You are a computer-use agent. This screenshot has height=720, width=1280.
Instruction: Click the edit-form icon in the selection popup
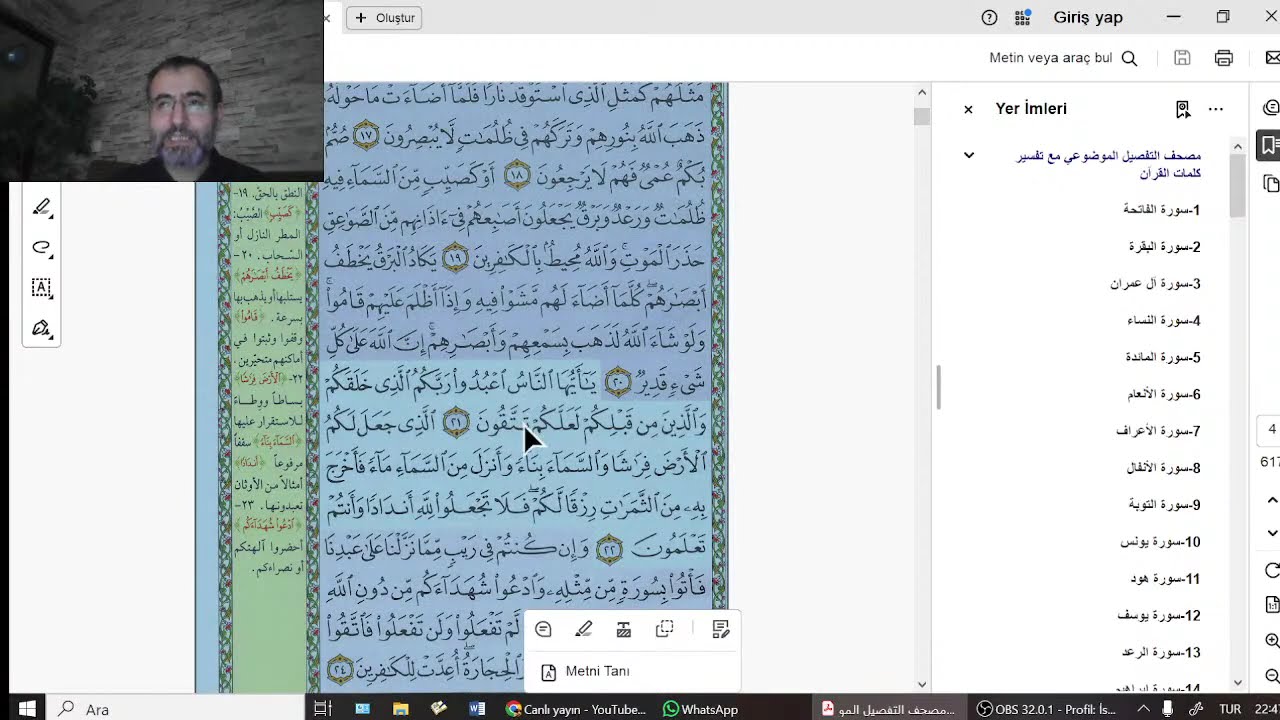721,629
